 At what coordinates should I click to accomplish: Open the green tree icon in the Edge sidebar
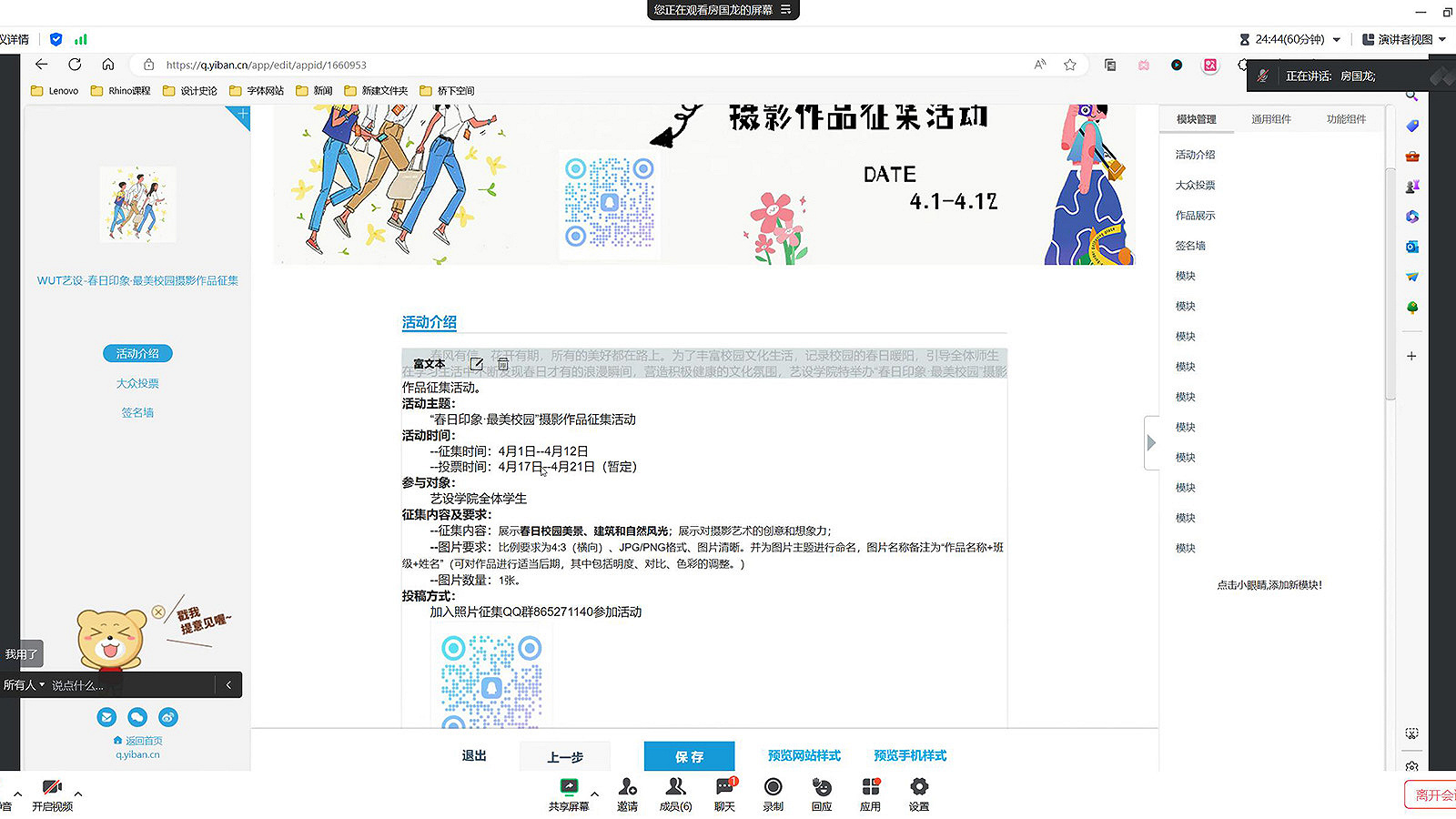click(1412, 308)
